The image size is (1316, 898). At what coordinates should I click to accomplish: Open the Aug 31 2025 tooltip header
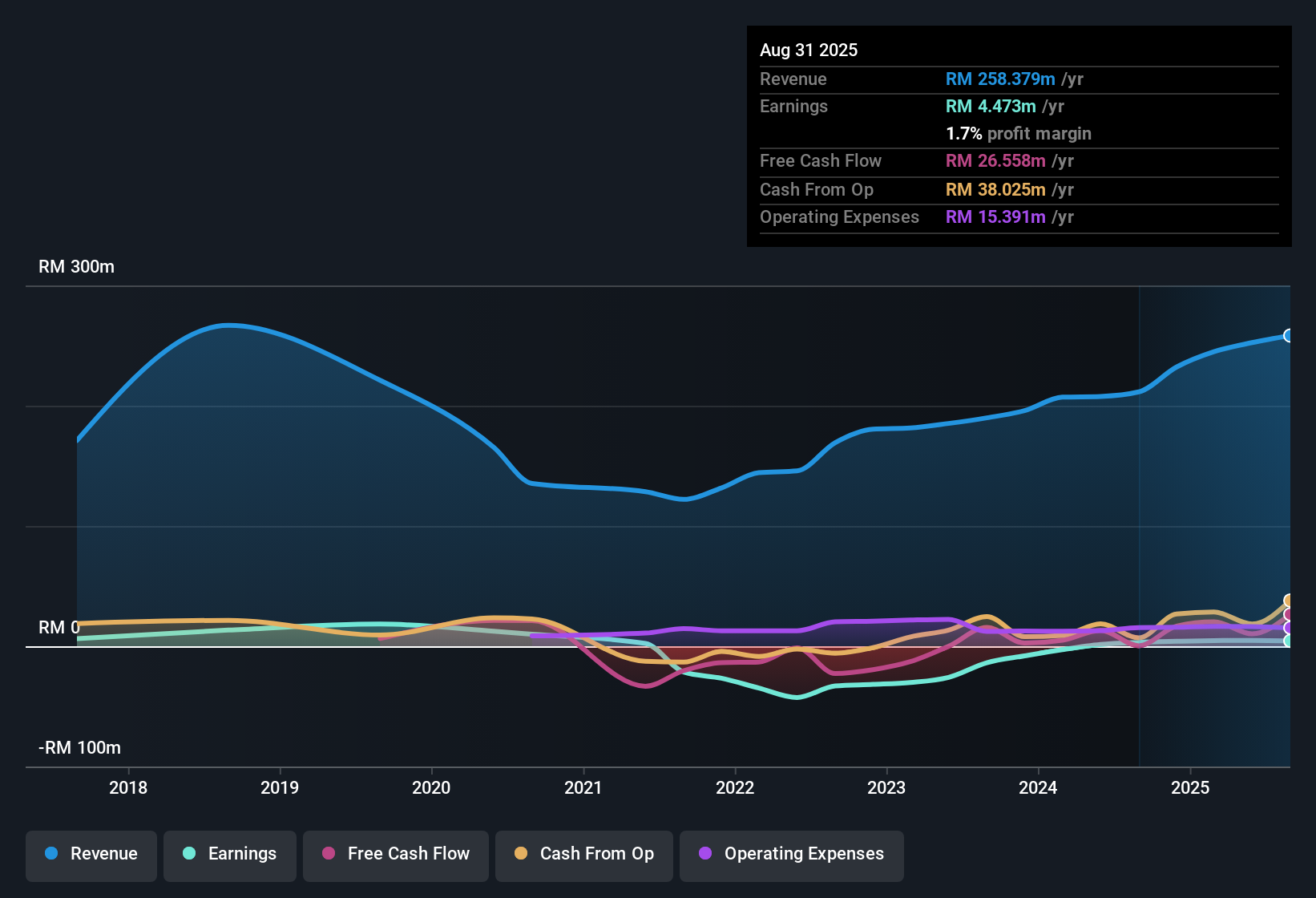(x=809, y=50)
